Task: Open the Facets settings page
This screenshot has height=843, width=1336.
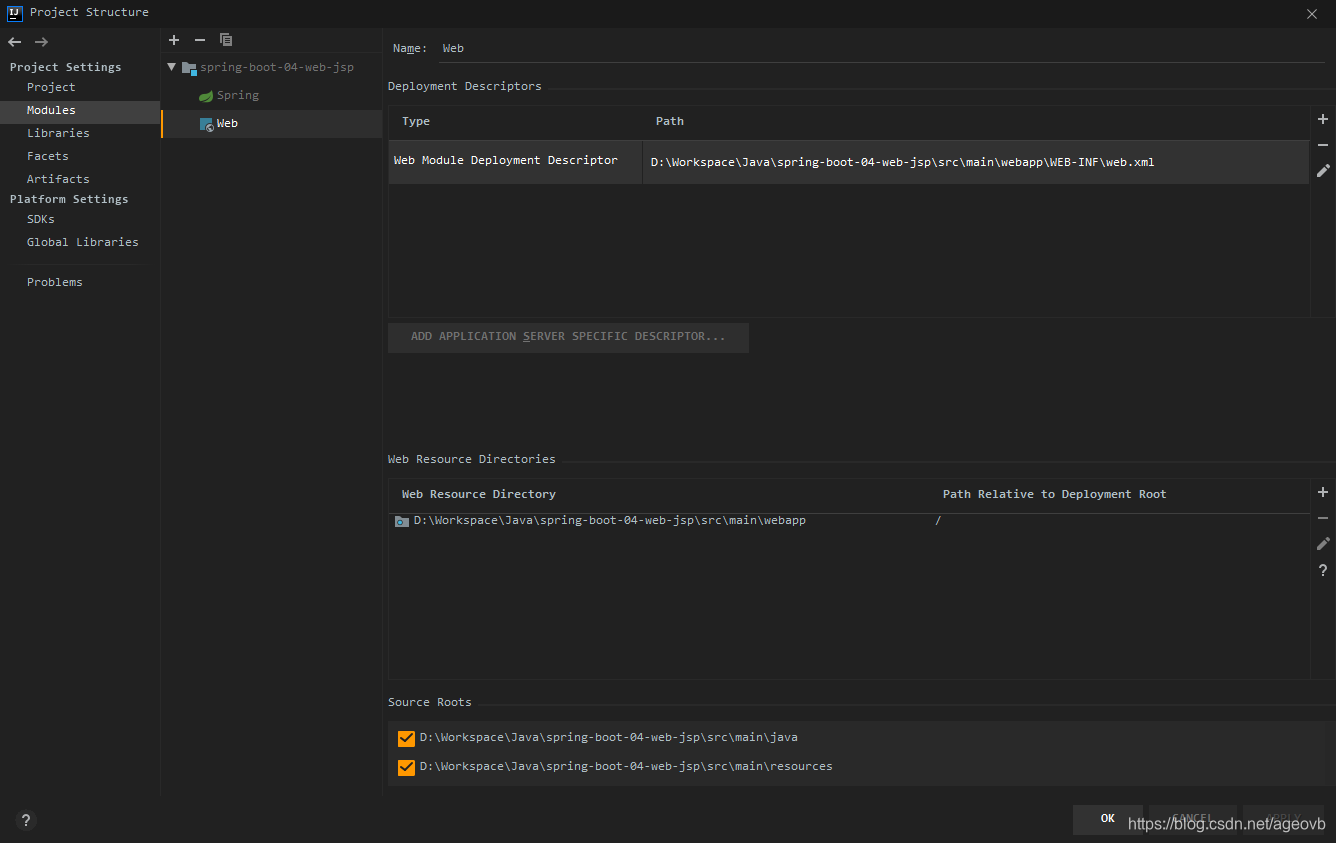Action: point(48,156)
